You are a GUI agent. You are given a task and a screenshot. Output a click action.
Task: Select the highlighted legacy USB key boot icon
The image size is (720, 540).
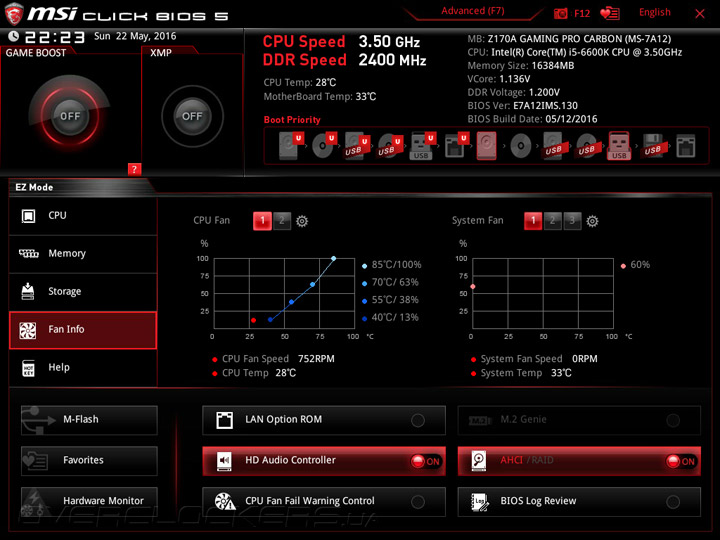619,146
